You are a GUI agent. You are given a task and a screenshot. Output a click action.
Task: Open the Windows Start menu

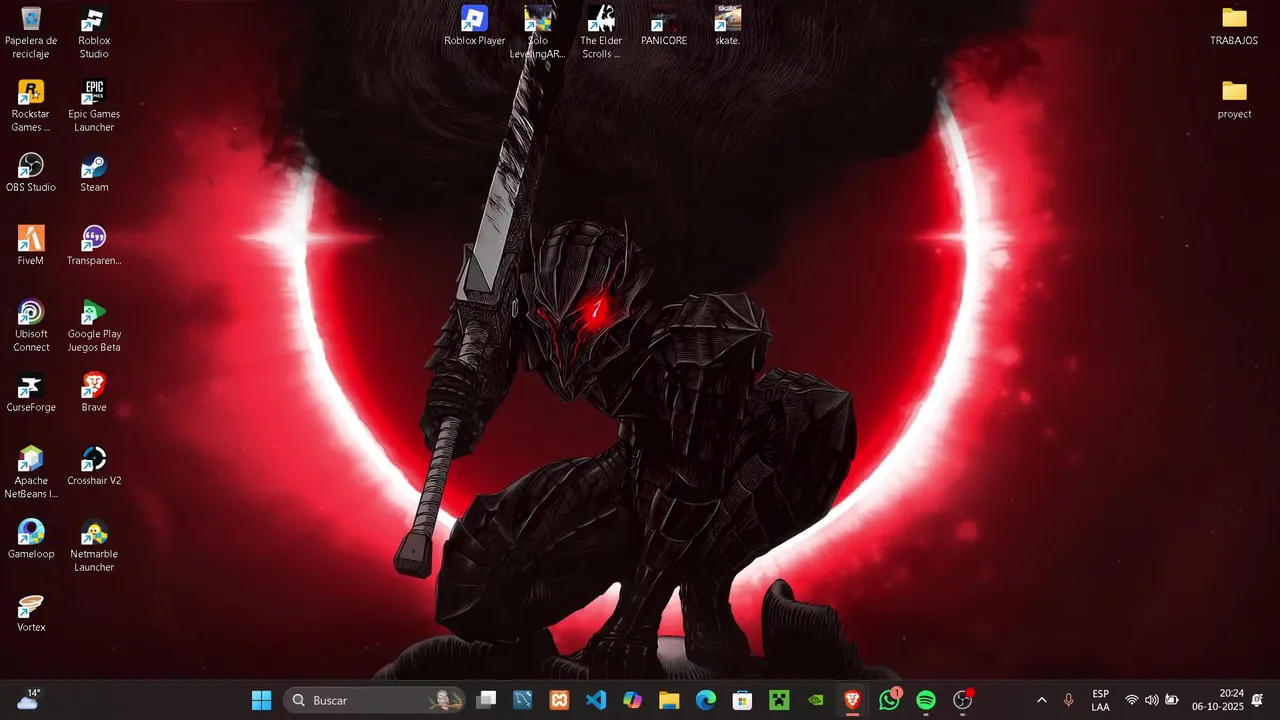pos(261,700)
